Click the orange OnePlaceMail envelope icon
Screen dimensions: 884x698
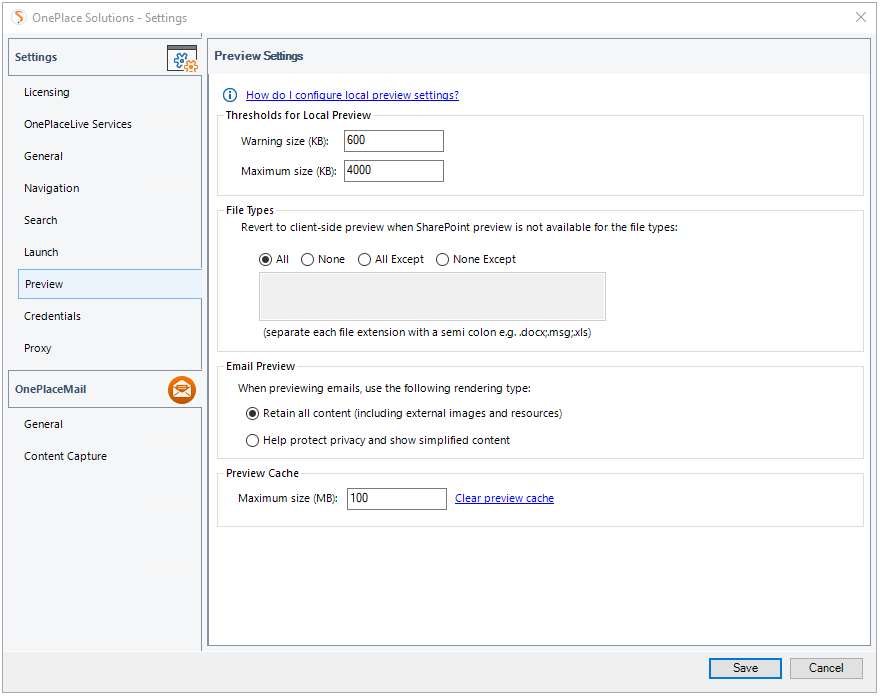[x=182, y=391]
